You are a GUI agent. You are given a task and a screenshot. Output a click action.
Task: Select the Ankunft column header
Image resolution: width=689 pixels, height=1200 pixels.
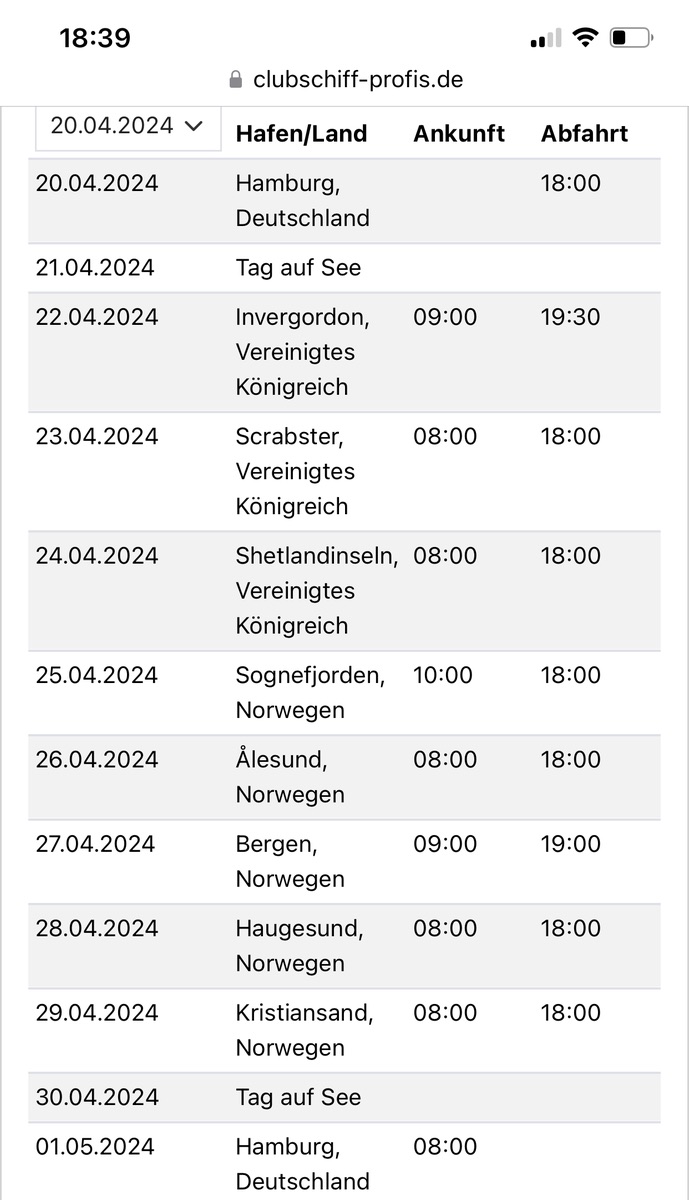[459, 134]
